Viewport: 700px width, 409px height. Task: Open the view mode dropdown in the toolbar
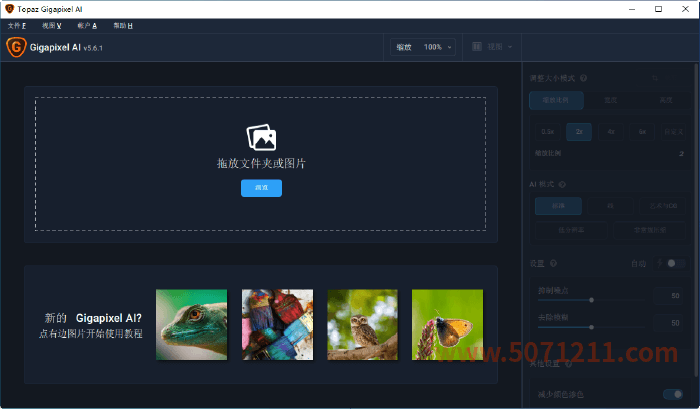pos(493,47)
